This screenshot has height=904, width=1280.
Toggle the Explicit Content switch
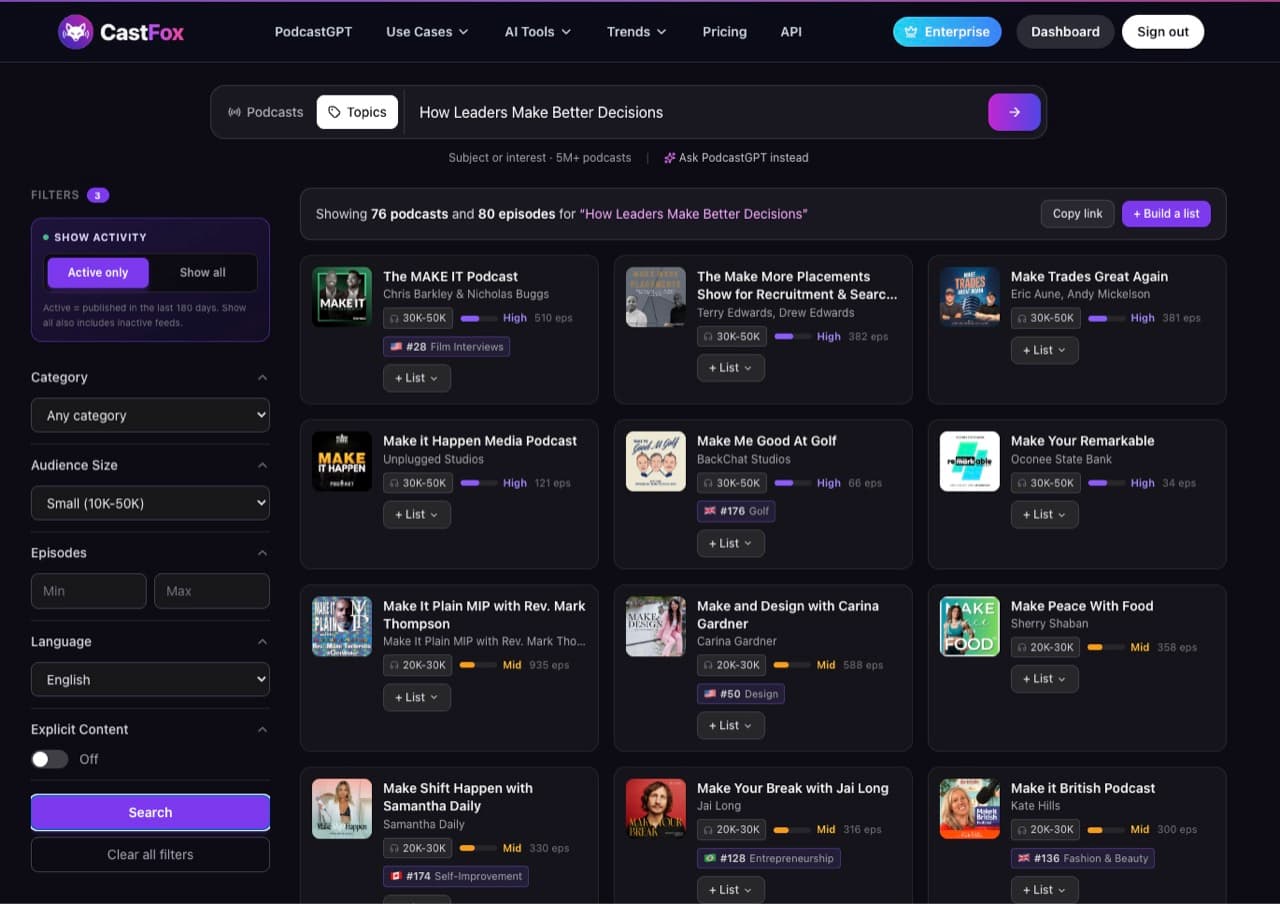coord(50,759)
